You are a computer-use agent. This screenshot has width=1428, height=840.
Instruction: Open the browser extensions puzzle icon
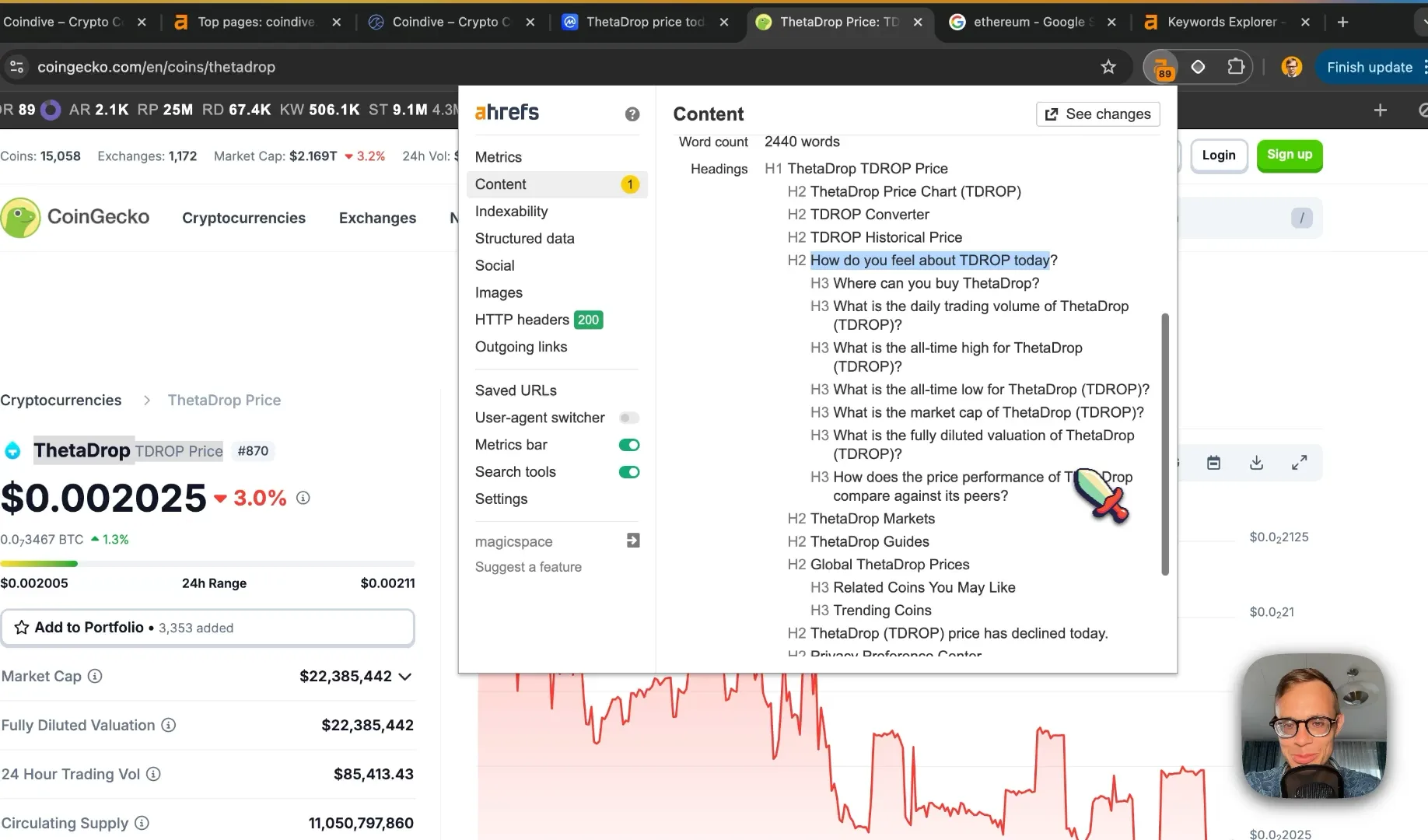(1236, 67)
